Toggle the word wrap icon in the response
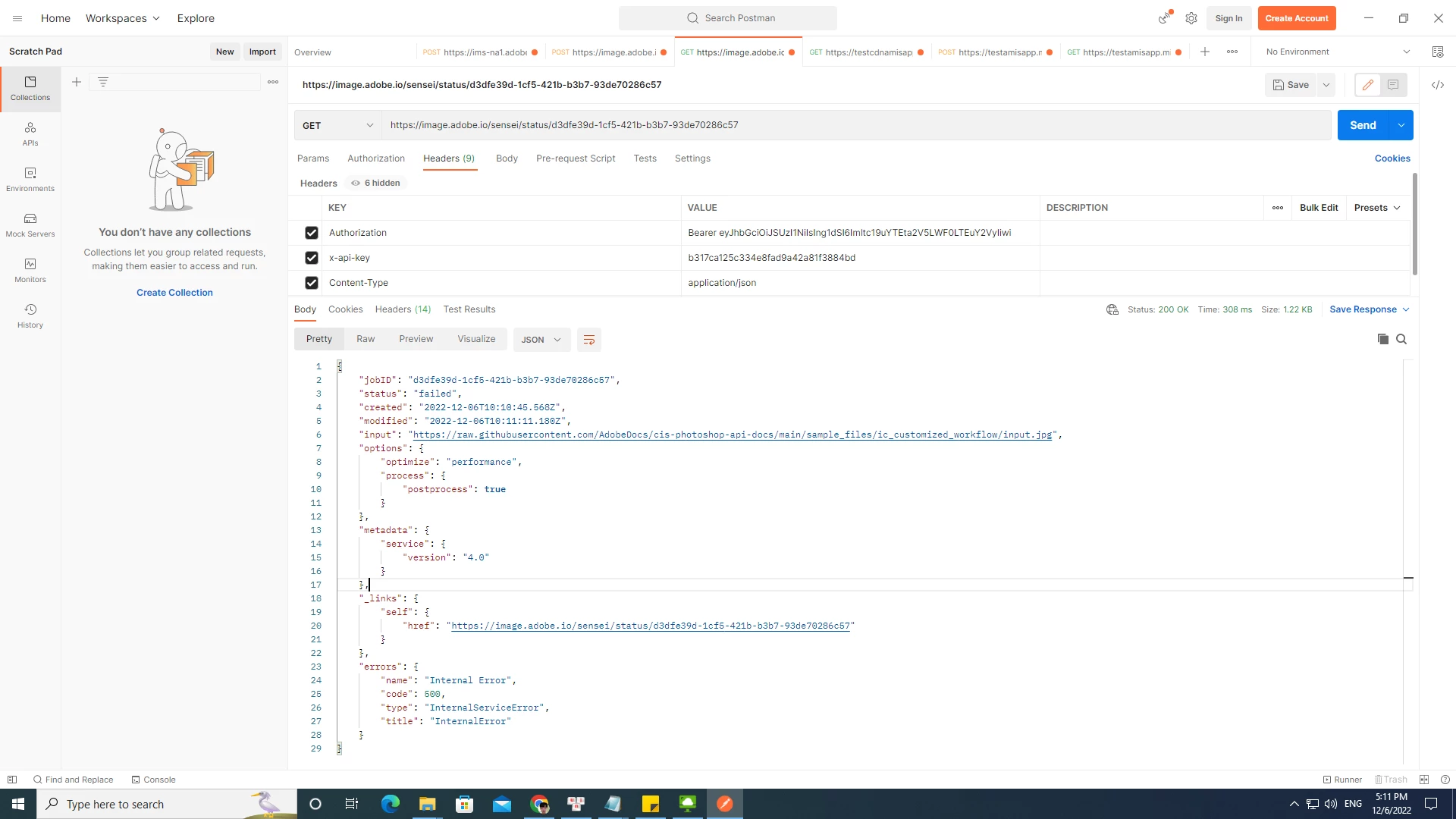 [x=588, y=340]
